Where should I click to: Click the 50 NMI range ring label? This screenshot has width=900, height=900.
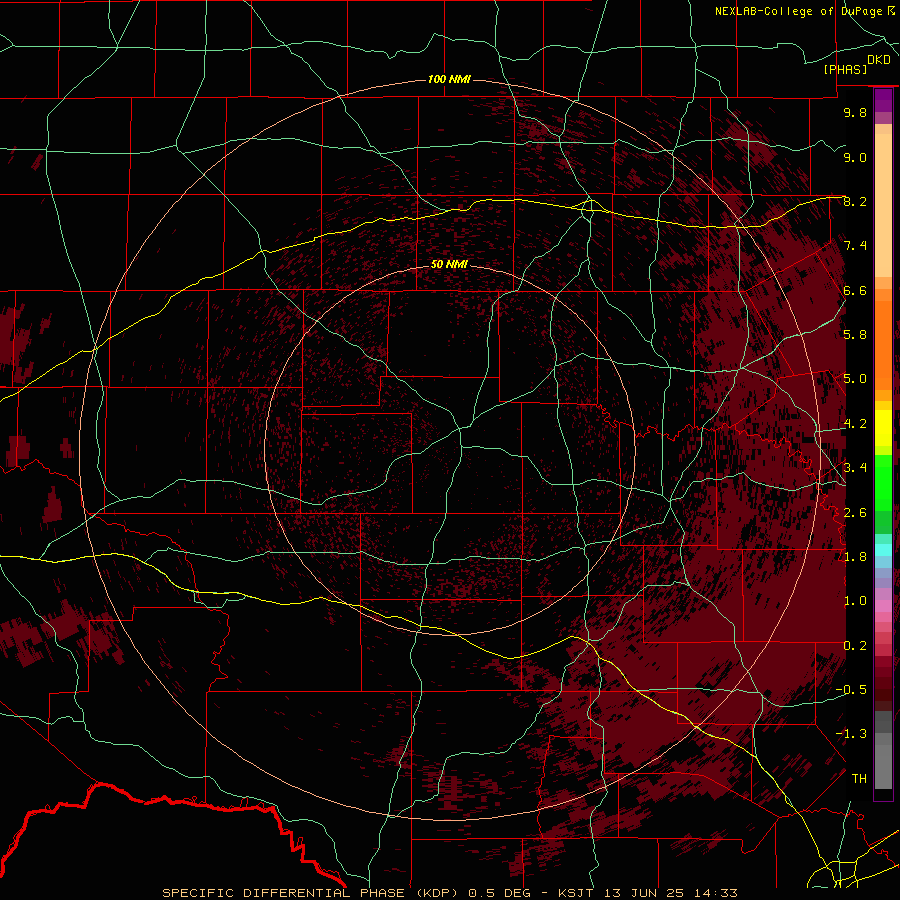tap(449, 264)
